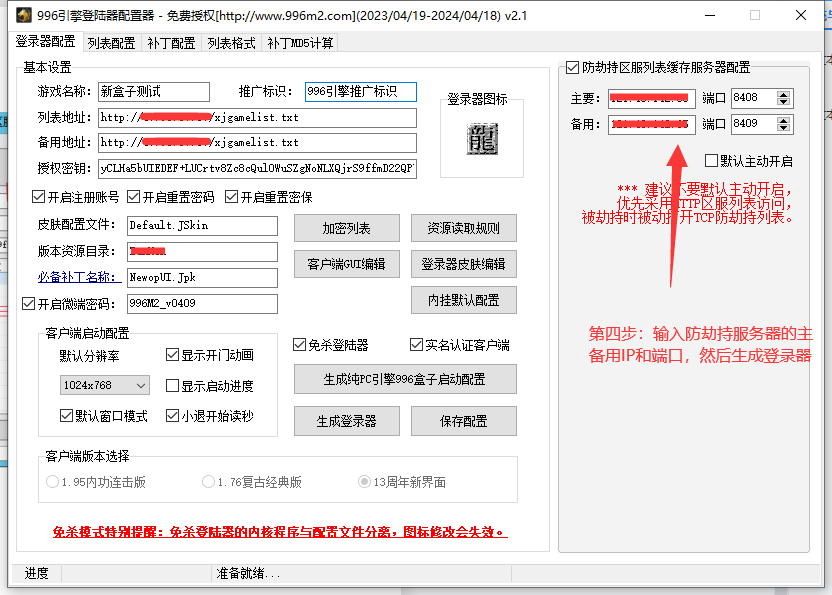
Task: Select the 1.76复古经典版 radio option
Action: pos(208,482)
